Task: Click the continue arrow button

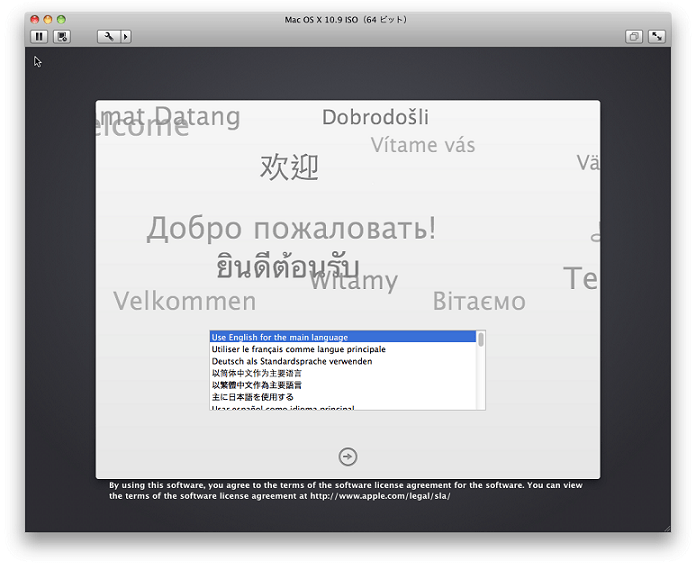Action: tap(347, 456)
